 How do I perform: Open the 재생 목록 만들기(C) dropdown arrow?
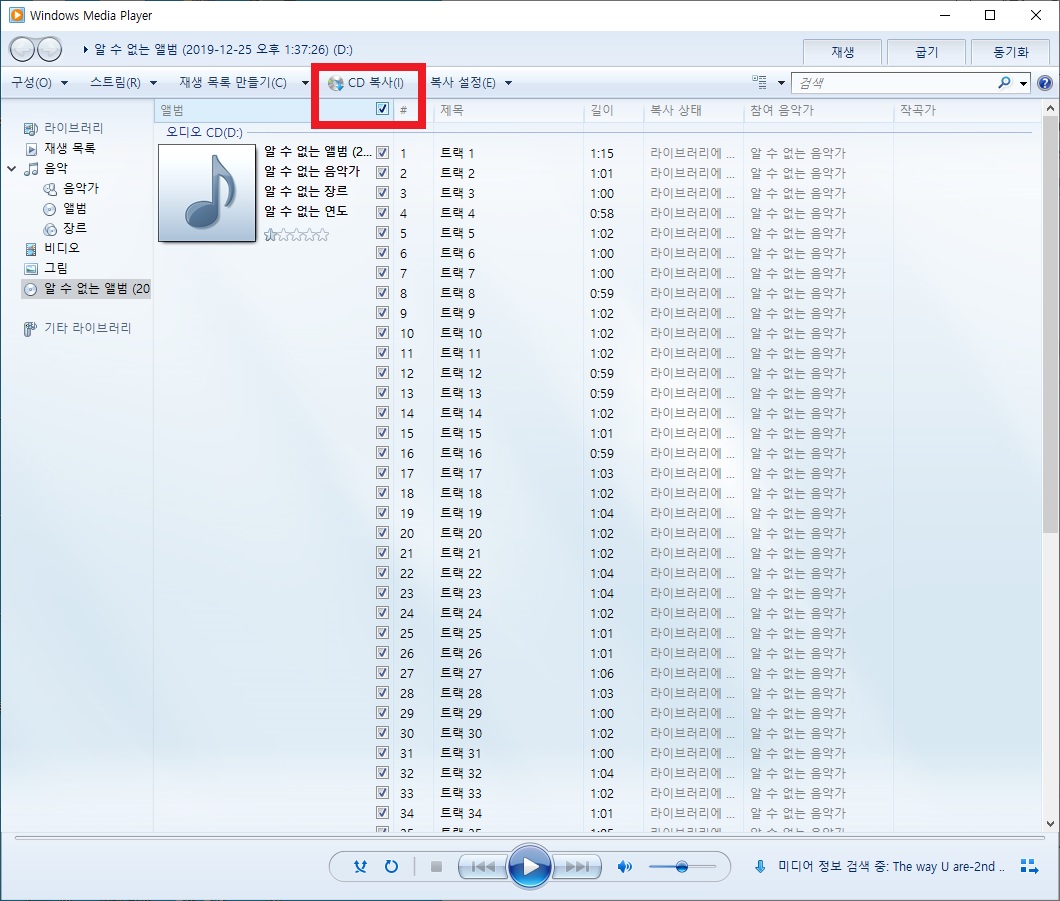pyautogui.click(x=306, y=82)
